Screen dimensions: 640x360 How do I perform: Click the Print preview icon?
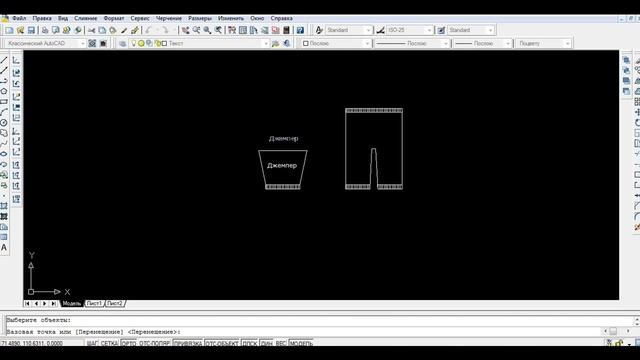click(x=56, y=30)
